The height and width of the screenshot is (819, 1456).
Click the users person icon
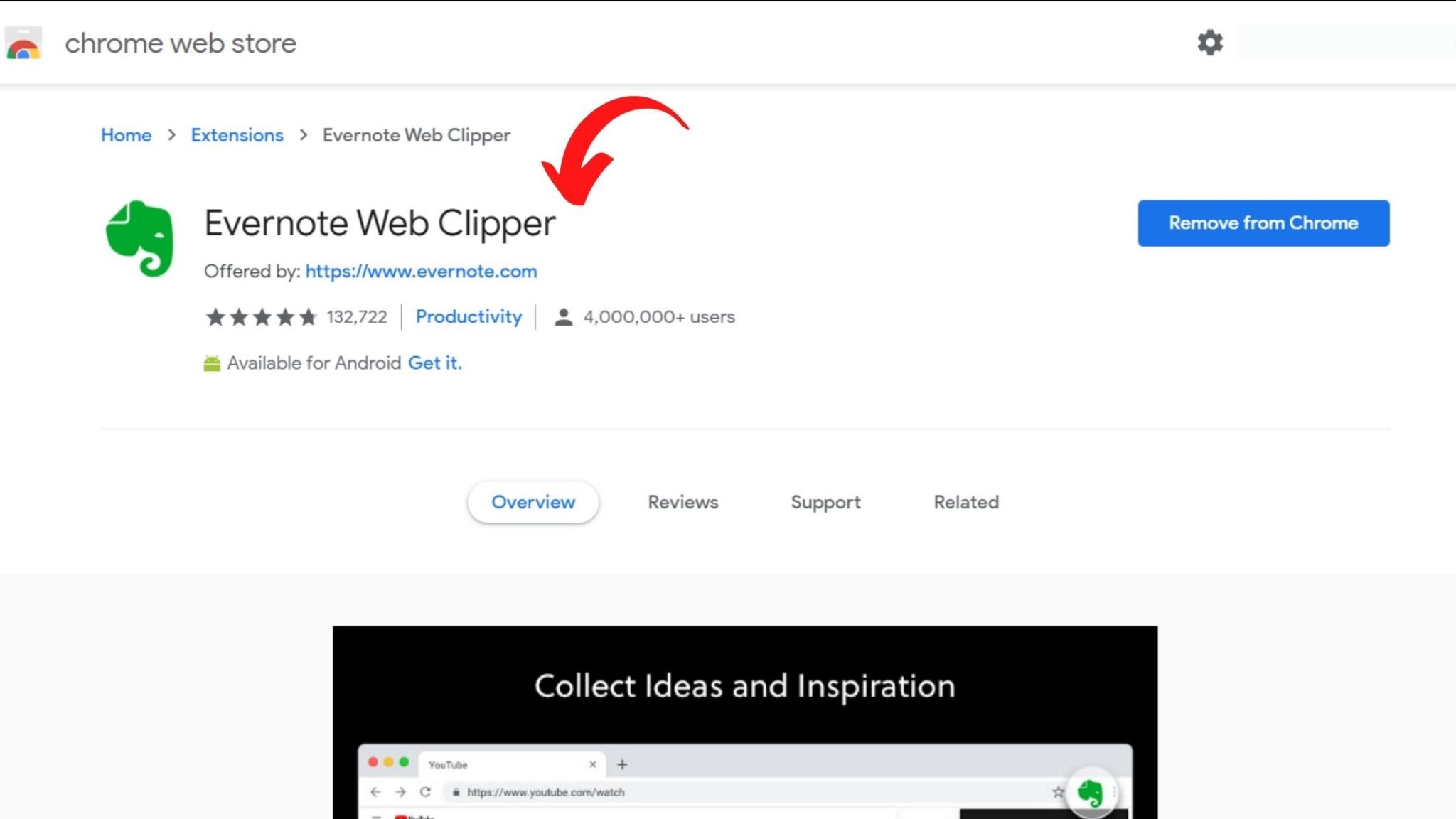tap(563, 317)
